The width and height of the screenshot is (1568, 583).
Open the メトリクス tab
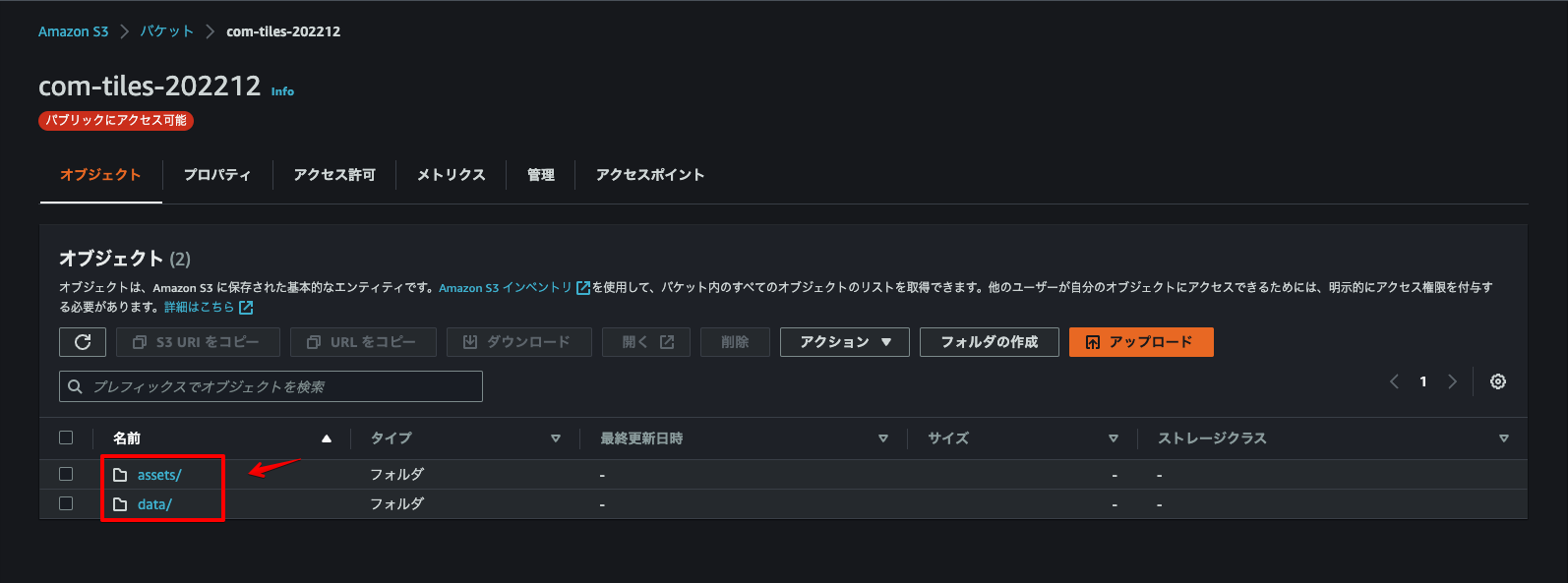(x=452, y=175)
